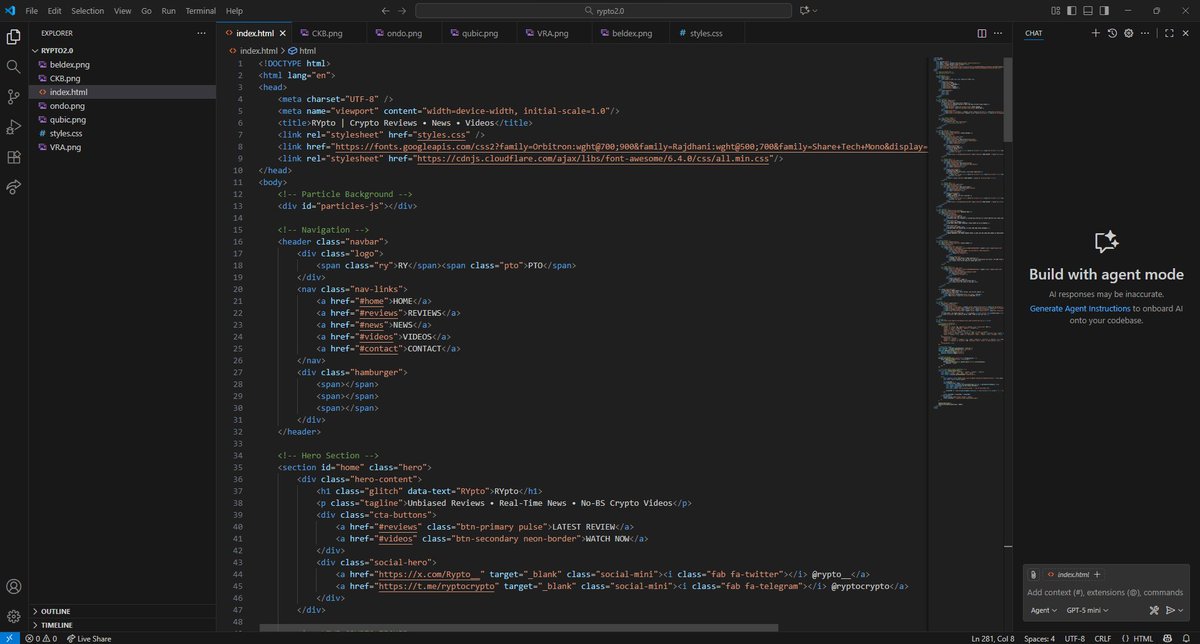Click the split editor right icon
This screenshot has height=644, width=1200.
pos(981,33)
